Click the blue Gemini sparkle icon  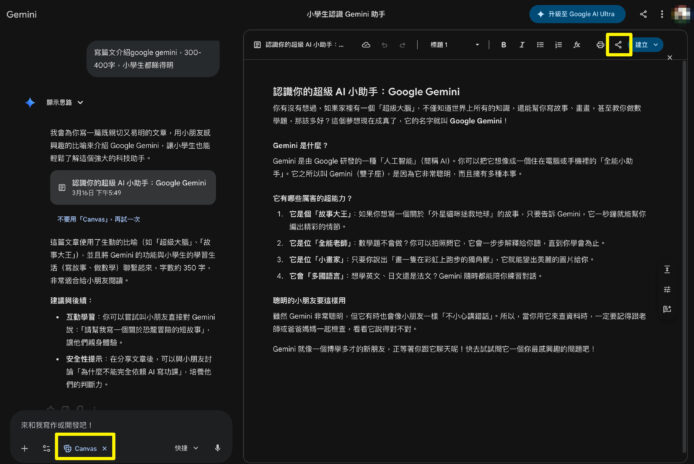[30, 102]
